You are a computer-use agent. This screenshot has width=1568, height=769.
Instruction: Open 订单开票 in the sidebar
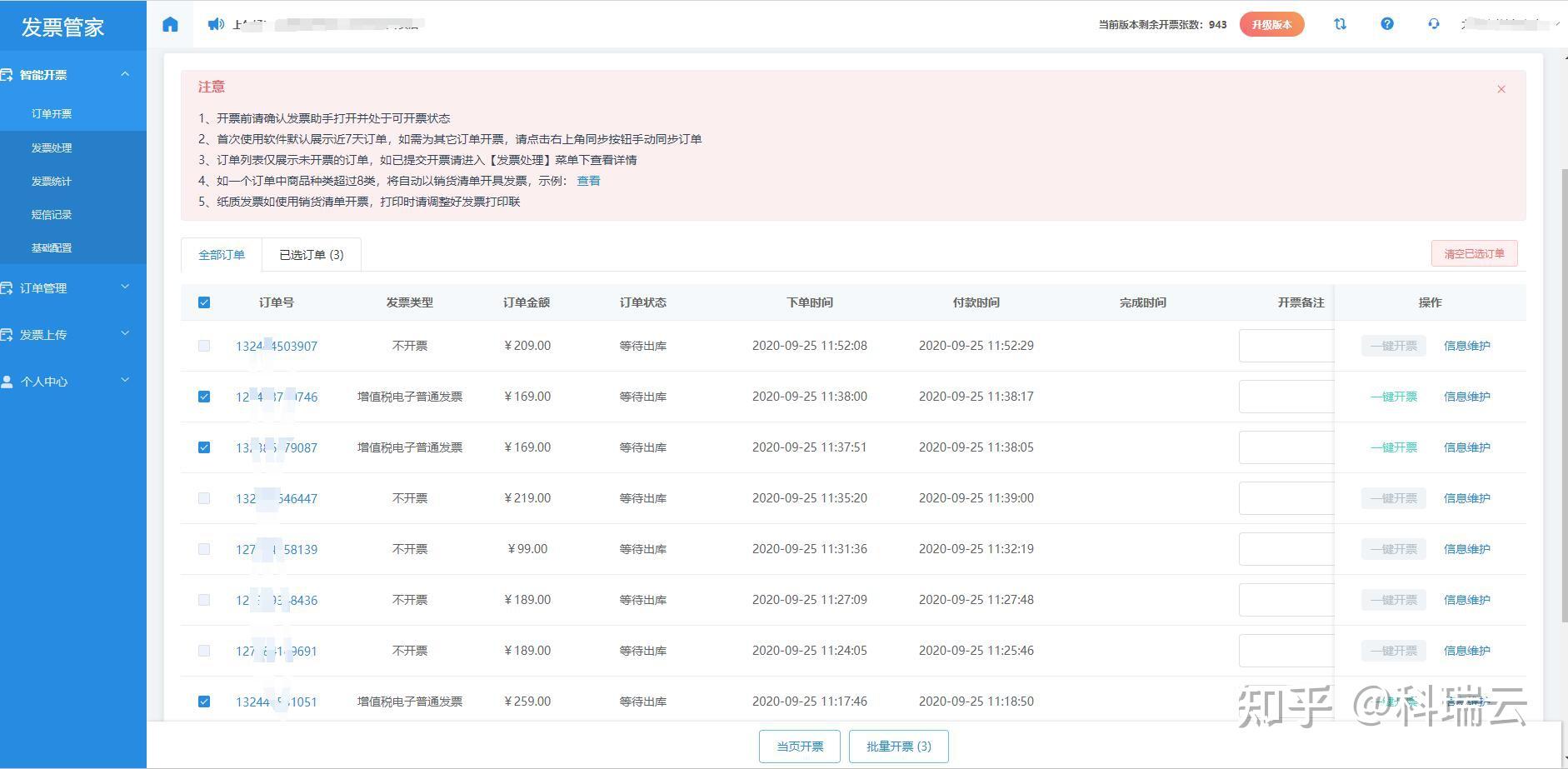52,114
